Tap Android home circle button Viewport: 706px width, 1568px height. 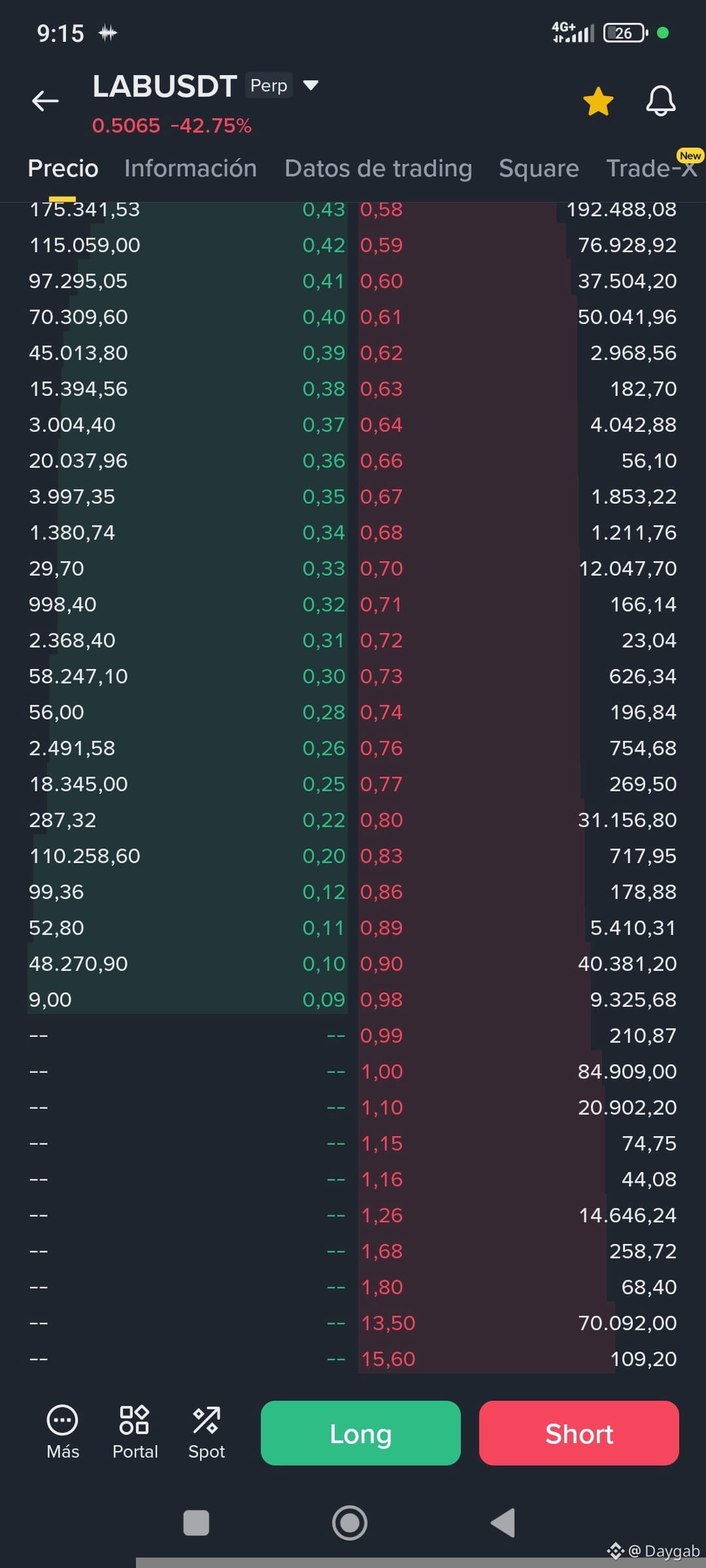[x=350, y=1522]
